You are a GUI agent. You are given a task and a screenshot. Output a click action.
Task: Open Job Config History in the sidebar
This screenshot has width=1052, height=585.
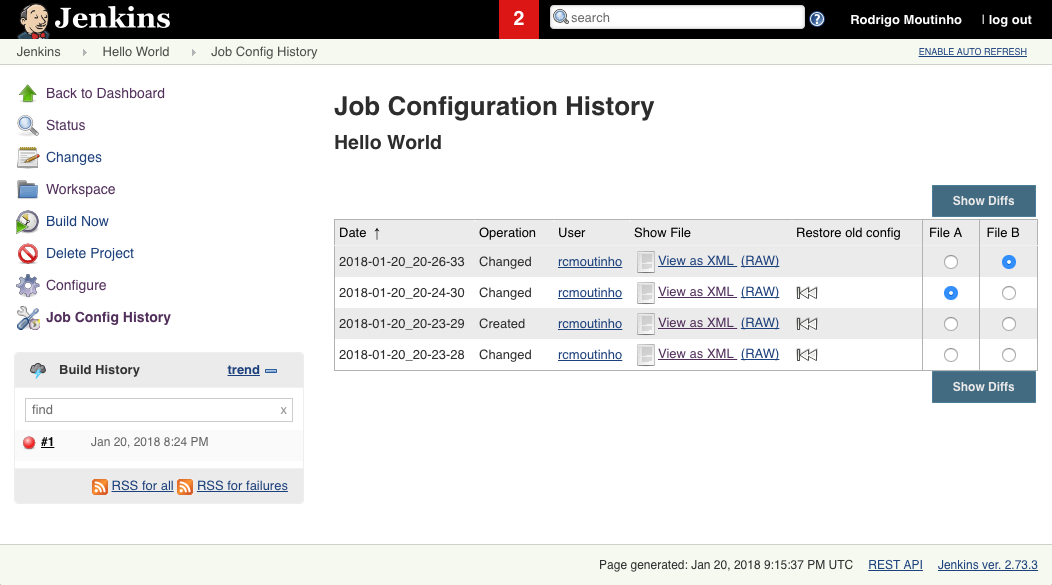[108, 317]
